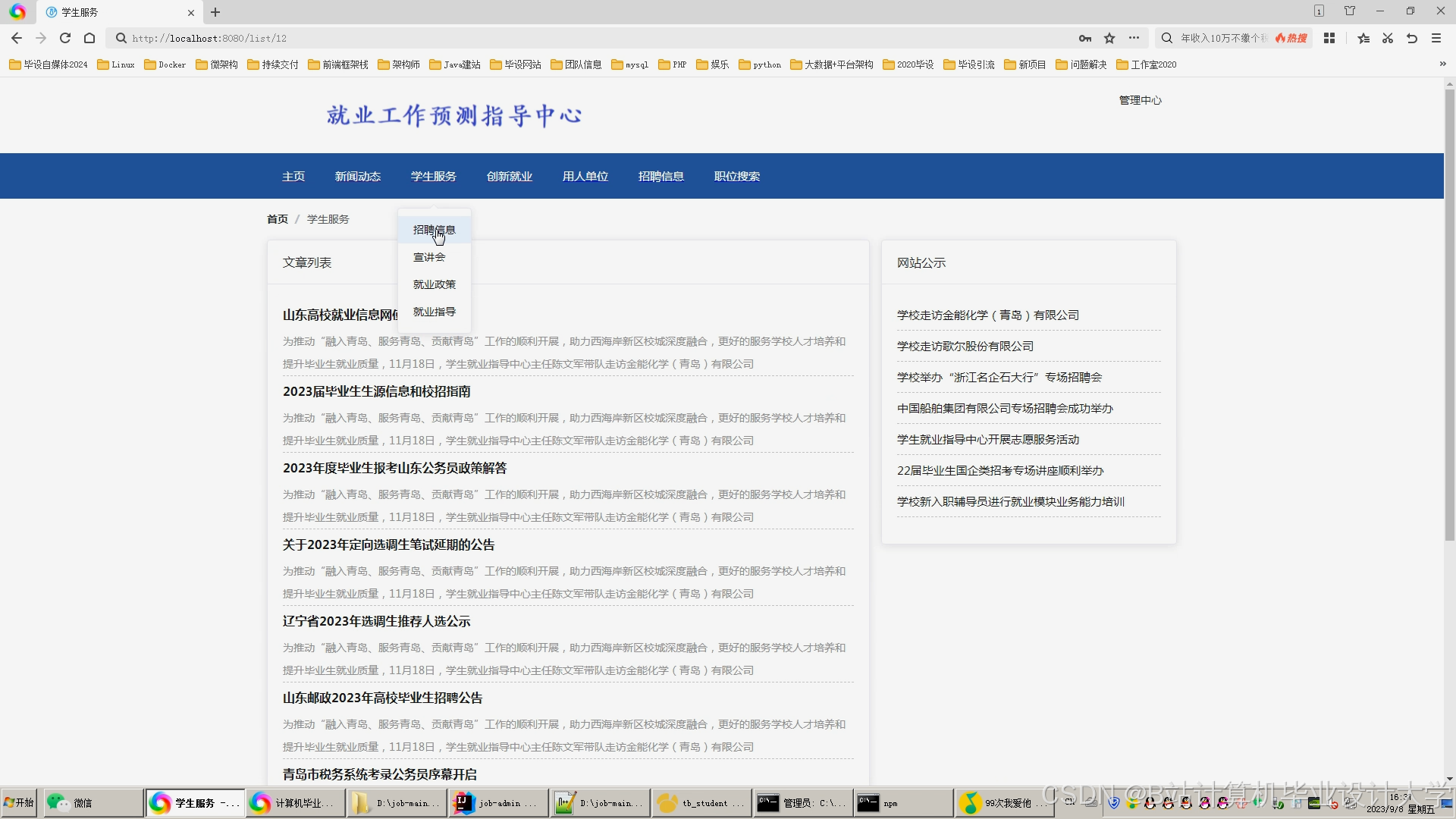
Task: Open the extensions grid icon
Action: (x=1329, y=38)
